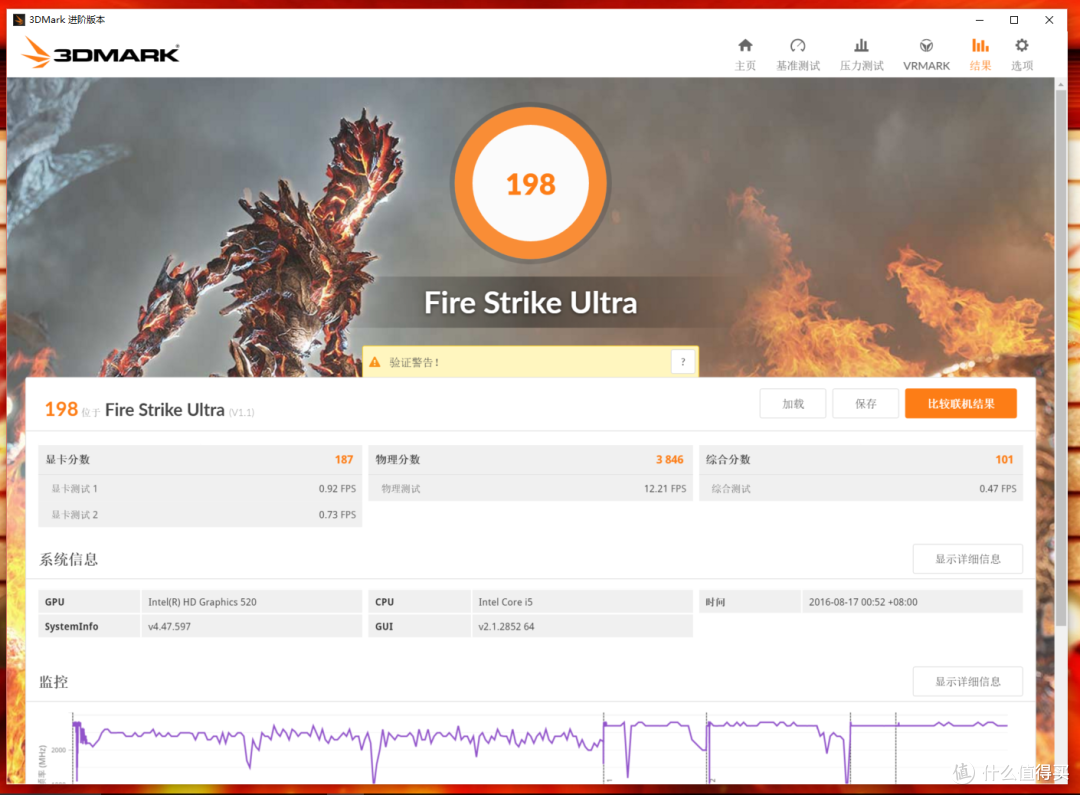The height and width of the screenshot is (795, 1080).
Task: Show detailed system information
Action: (968, 559)
